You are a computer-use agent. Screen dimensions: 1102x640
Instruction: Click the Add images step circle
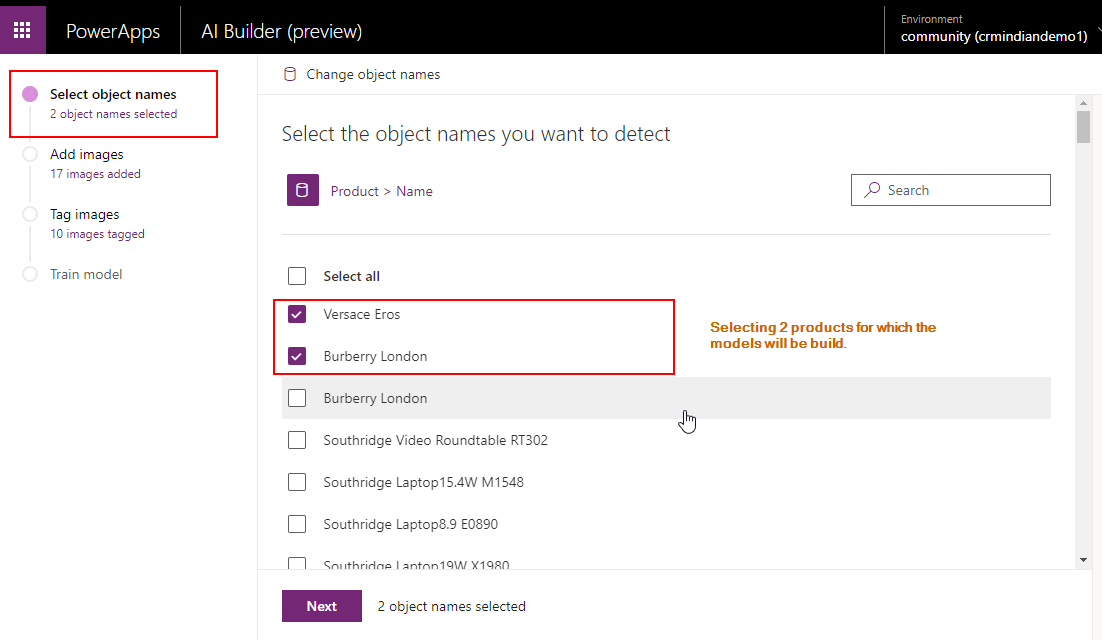(x=30, y=155)
